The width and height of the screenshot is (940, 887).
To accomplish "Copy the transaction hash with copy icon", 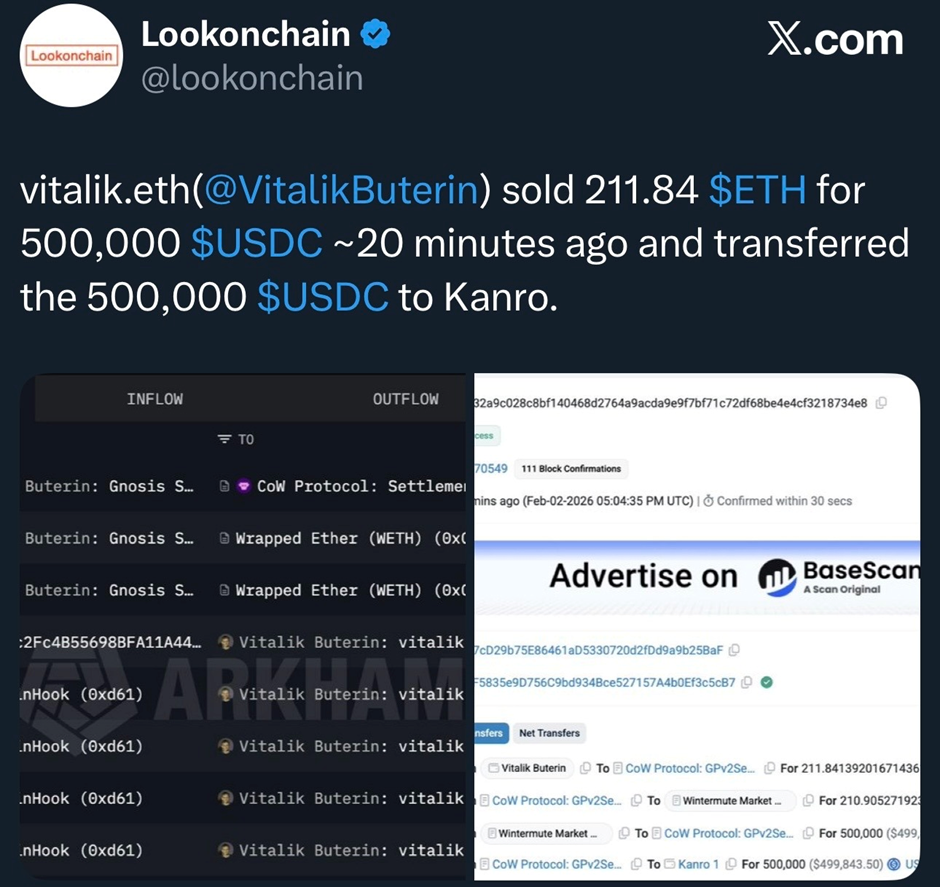I will coord(880,403).
